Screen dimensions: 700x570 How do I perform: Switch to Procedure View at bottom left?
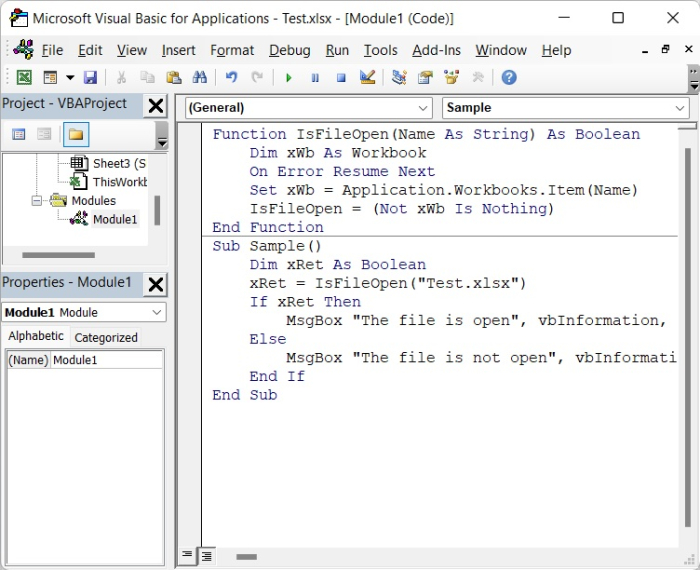pyautogui.click(x=187, y=555)
